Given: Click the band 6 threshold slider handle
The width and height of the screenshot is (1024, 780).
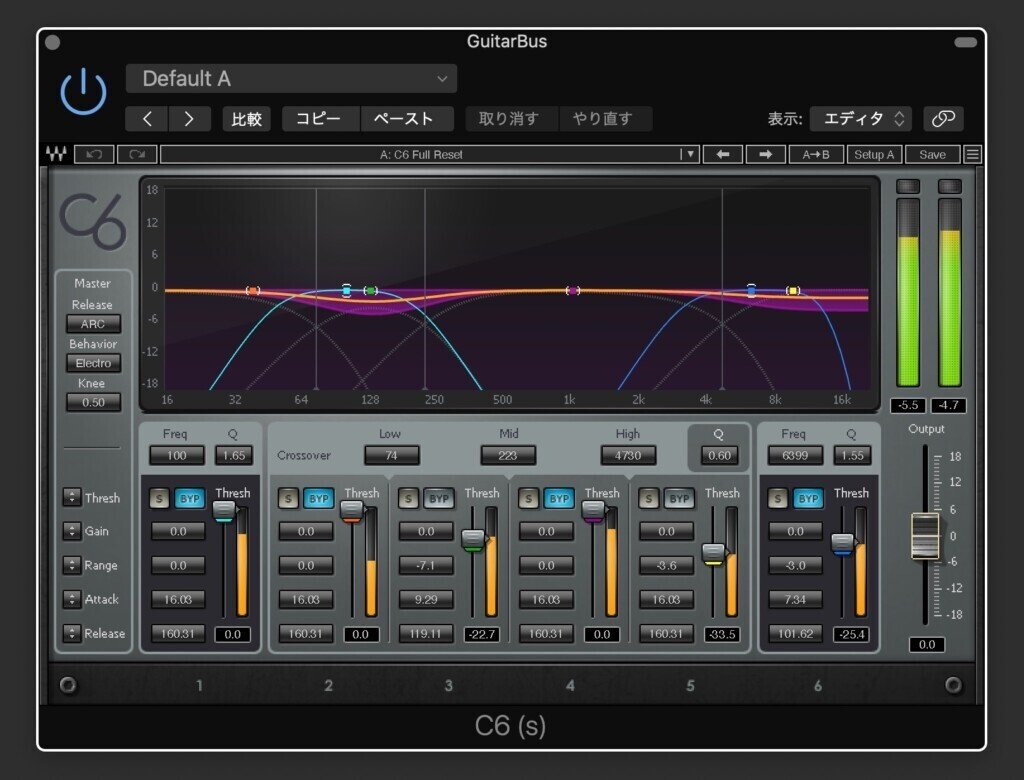Looking at the screenshot, I should coord(842,544).
